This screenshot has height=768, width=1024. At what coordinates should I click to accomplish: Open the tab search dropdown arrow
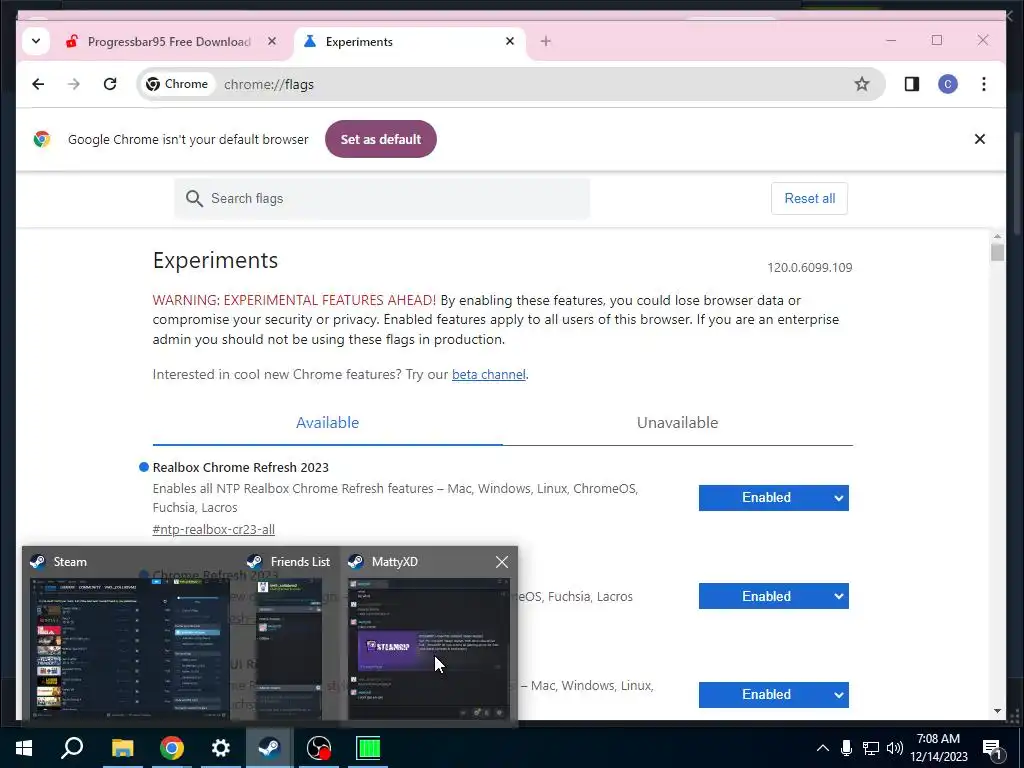point(36,41)
